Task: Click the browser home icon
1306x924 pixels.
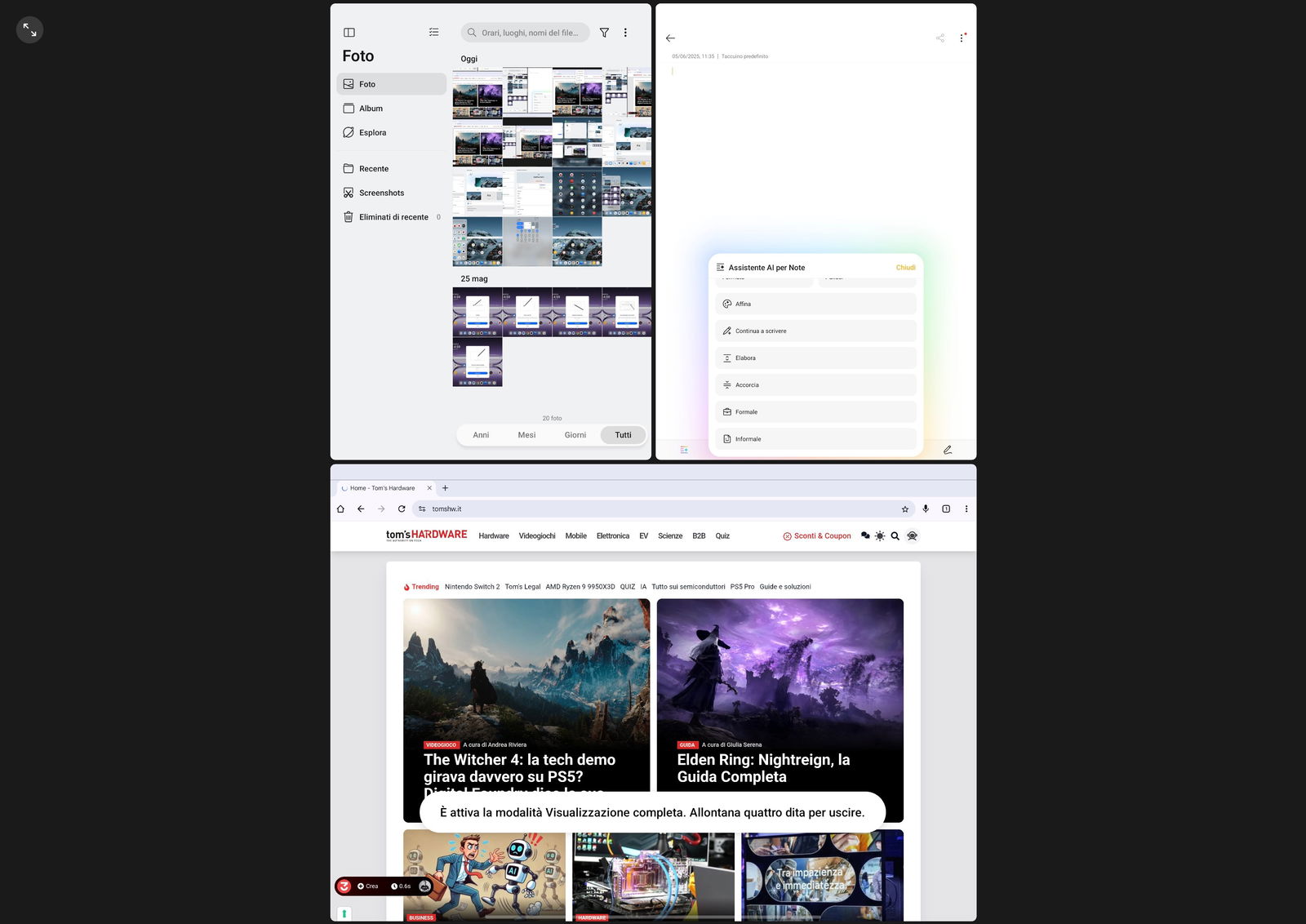Action: (340, 509)
